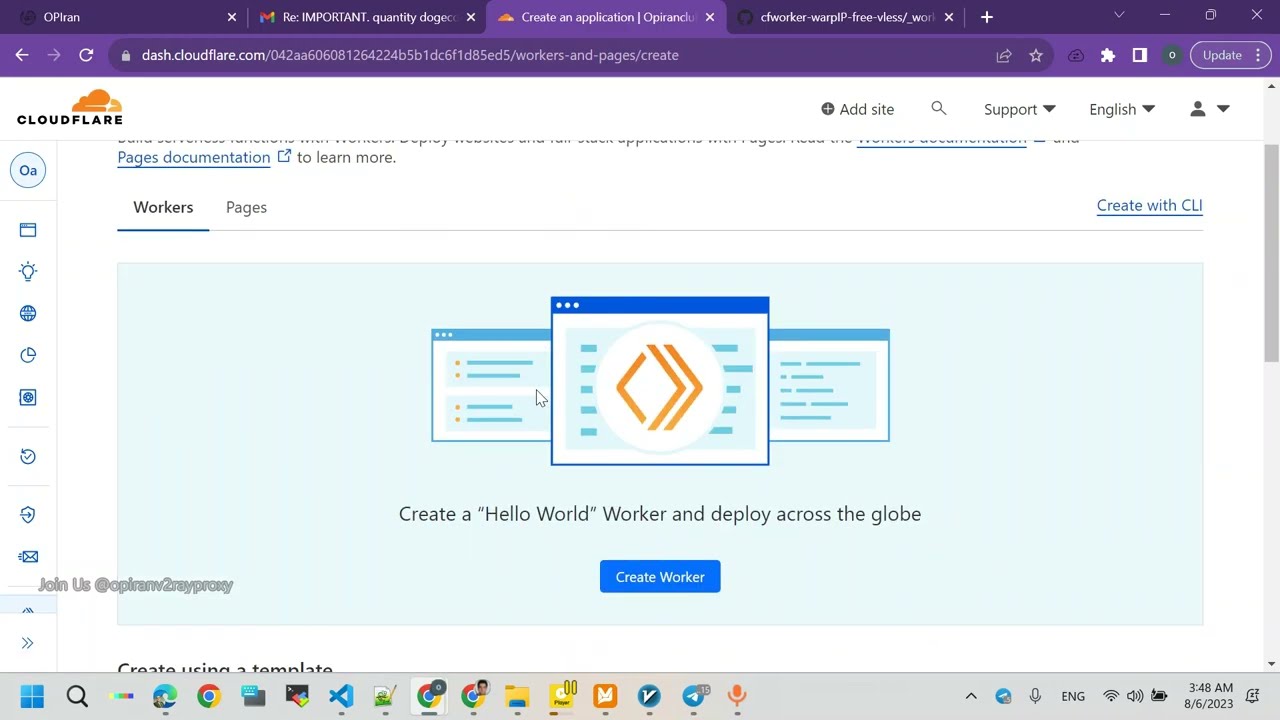Open the lightbulb Discover icon in sidebar
1280x720 pixels.
tap(28, 272)
